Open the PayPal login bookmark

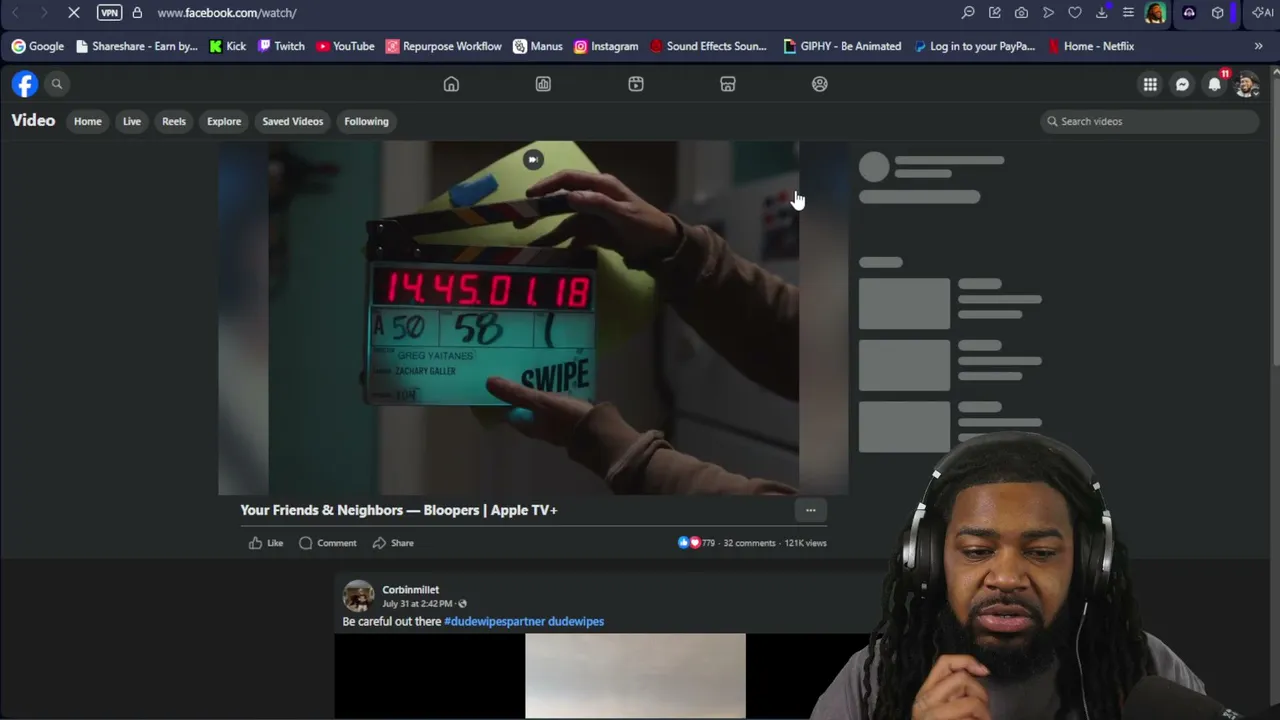pyautogui.click(x=975, y=46)
